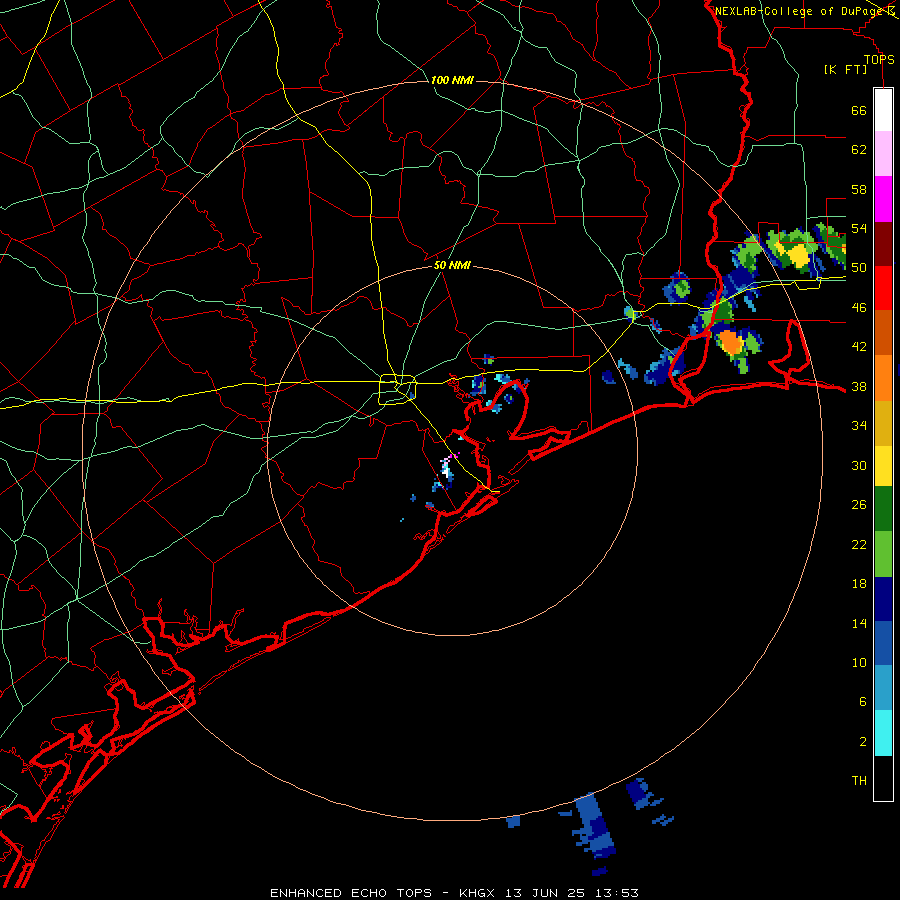This screenshot has width=900, height=900.
Task: Click the "58" legend value
Action: coord(859,189)
